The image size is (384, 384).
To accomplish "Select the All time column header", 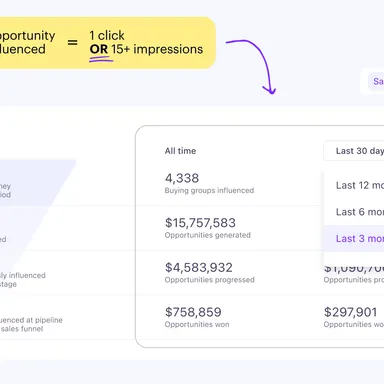I will click(180, 151).
